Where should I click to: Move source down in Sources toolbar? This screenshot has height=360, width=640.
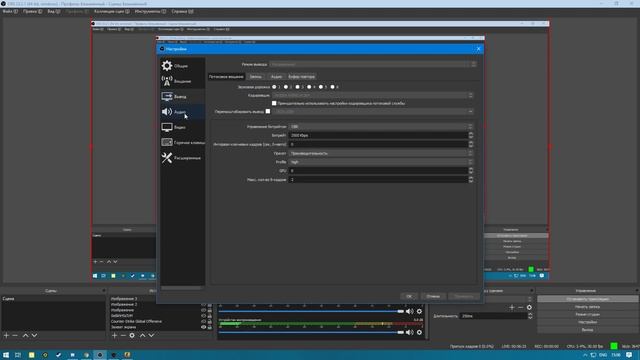pyautogui.click(x=151, y=335)
